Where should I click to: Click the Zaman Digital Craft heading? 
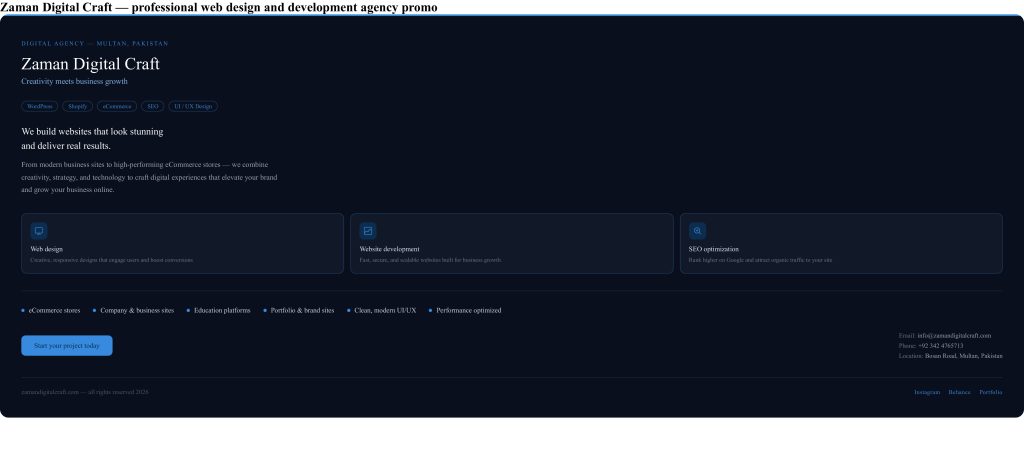coord(90,64)
